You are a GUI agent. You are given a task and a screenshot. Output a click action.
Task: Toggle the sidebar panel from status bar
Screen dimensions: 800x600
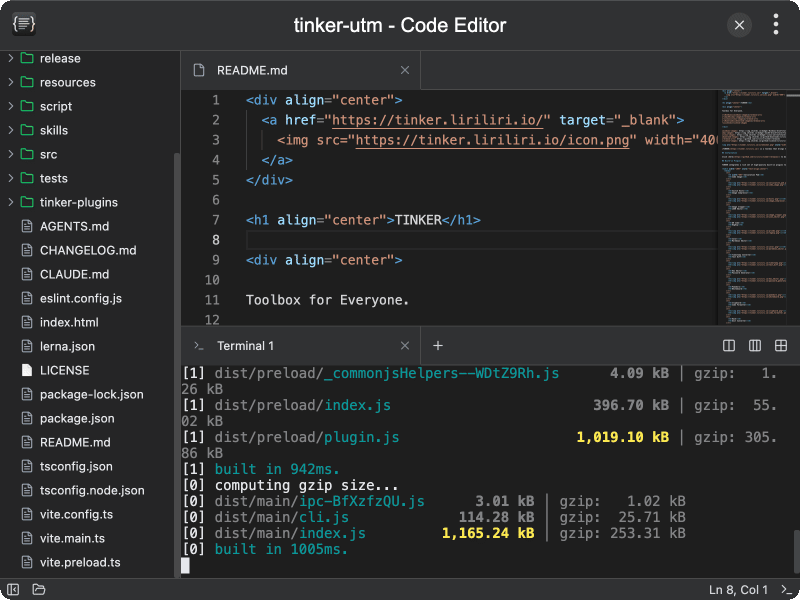[13, 589]
